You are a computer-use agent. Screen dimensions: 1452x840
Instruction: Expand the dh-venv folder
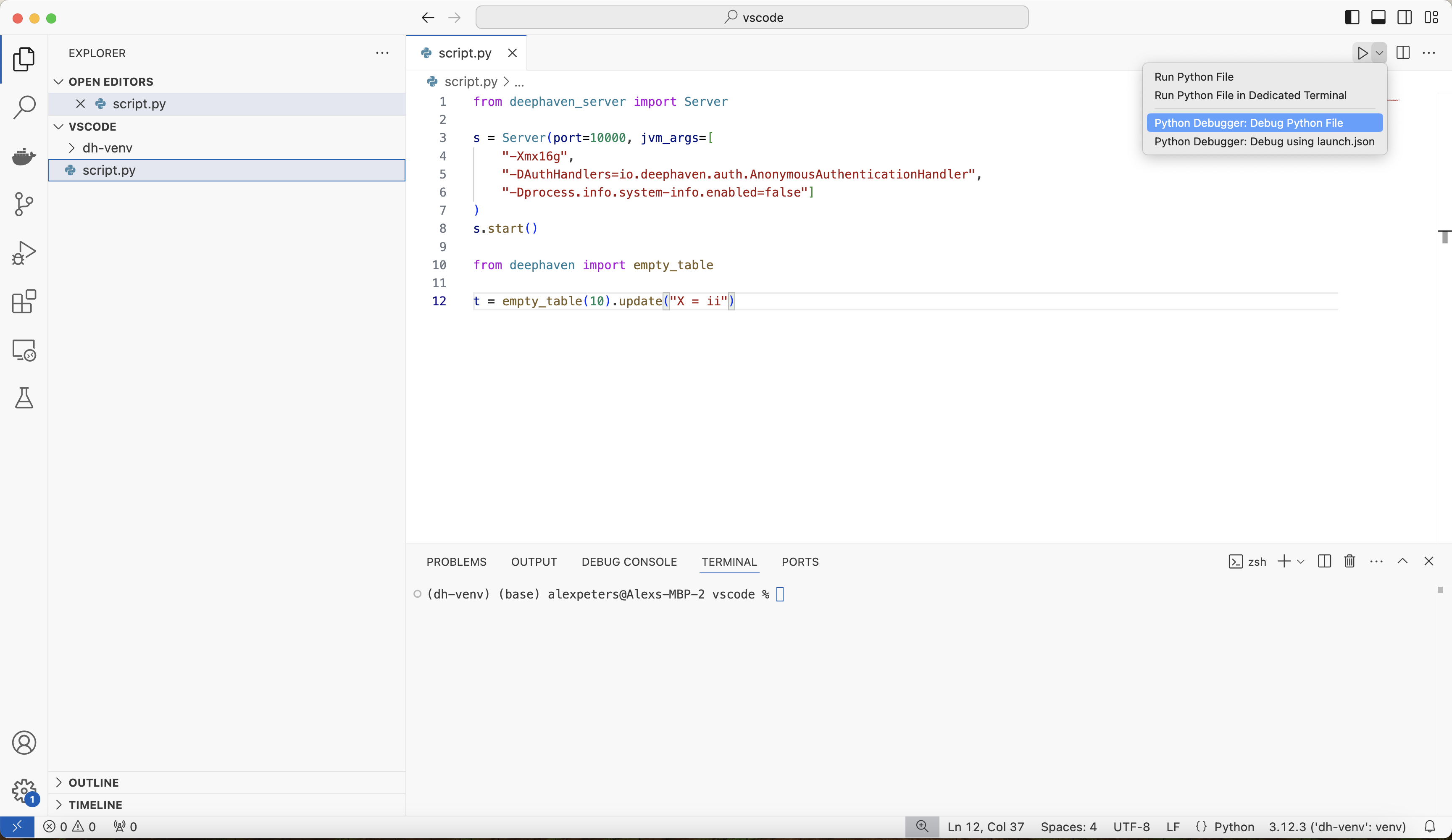107,148
